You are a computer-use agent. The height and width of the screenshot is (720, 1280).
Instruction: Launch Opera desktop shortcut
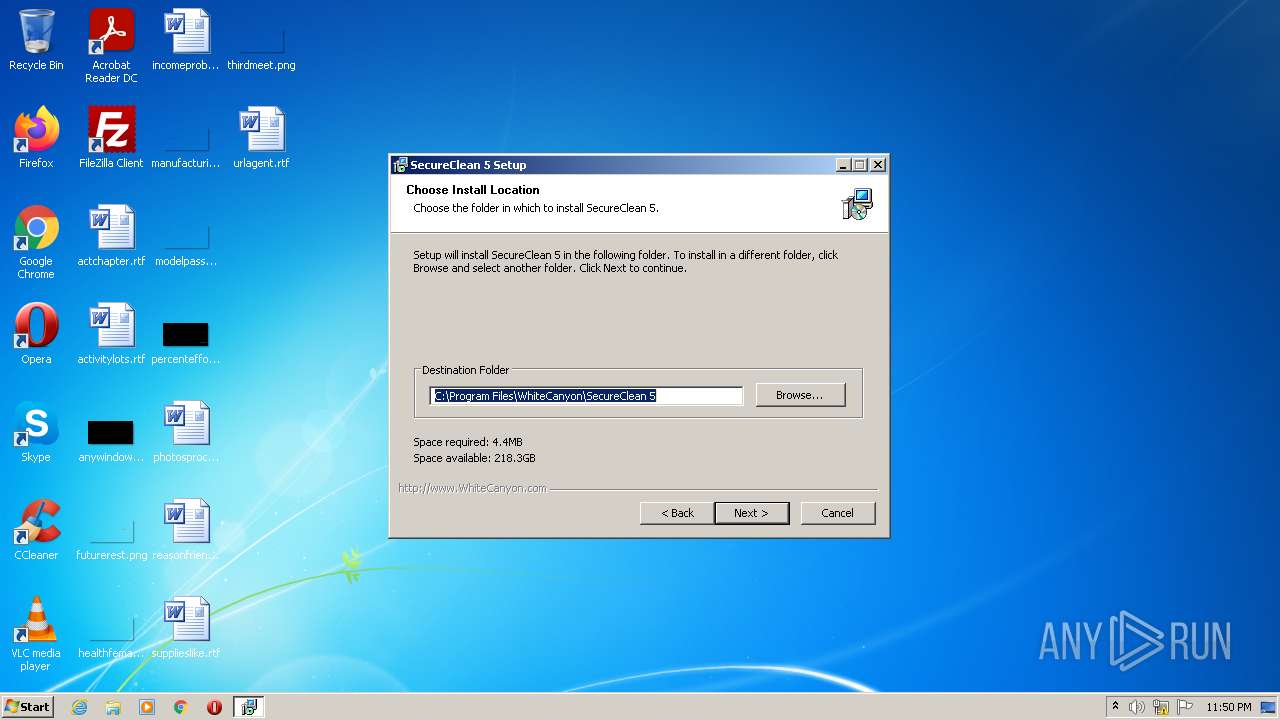(x=36, y=334)
